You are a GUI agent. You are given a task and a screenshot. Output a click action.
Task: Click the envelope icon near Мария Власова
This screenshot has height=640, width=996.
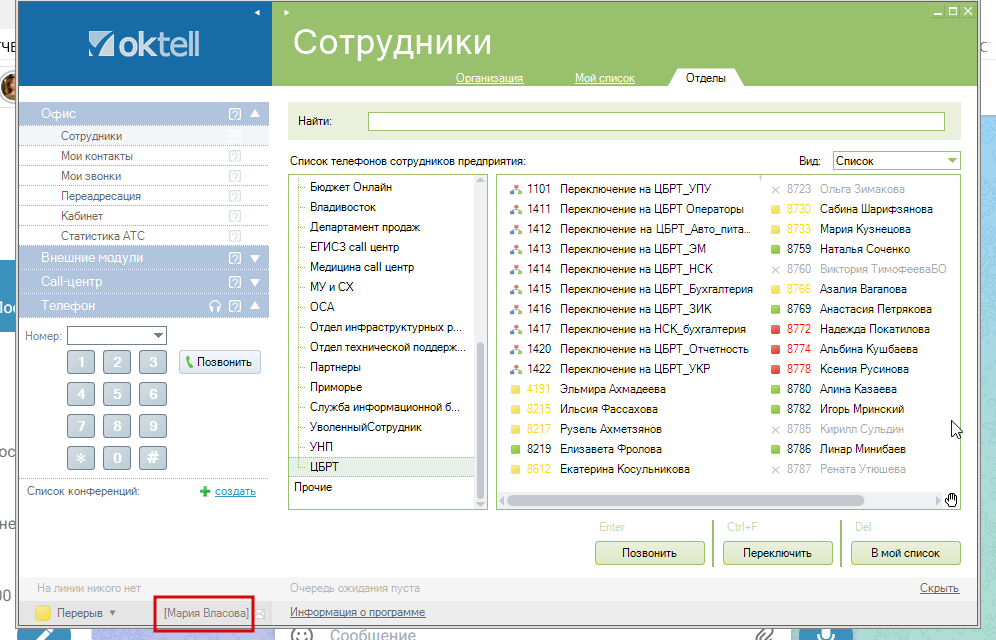[259, 613]
